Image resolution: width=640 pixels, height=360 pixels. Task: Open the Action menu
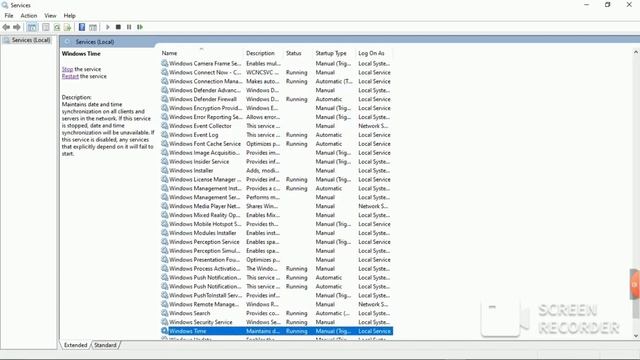(x=29, y=16)
